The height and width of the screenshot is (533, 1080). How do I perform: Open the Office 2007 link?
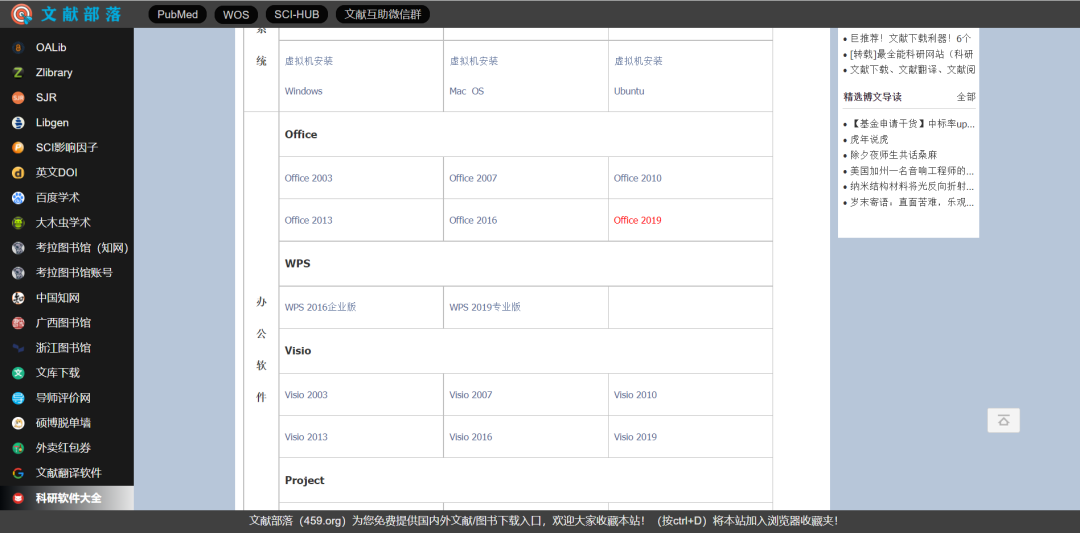pyautogui.click(x=473, y=178)
